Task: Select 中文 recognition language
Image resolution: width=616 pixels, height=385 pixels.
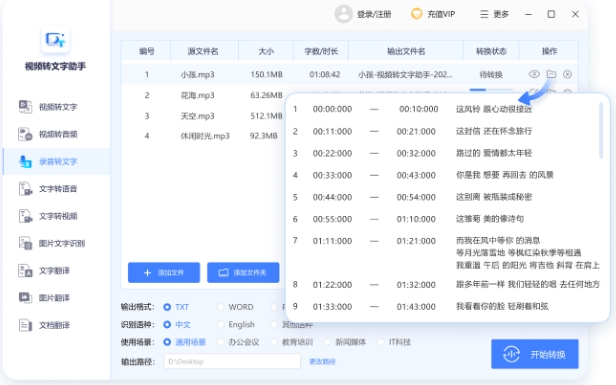Action: 177,324
